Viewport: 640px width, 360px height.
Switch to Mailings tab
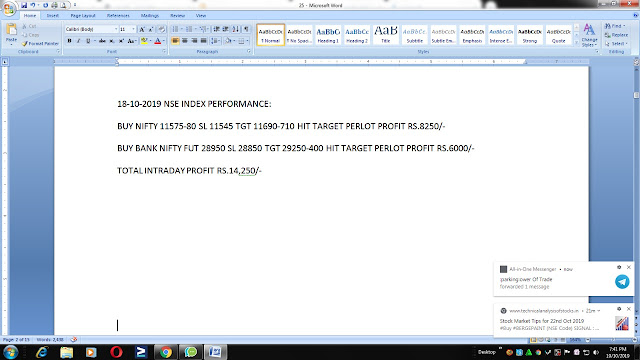point(150,16)
